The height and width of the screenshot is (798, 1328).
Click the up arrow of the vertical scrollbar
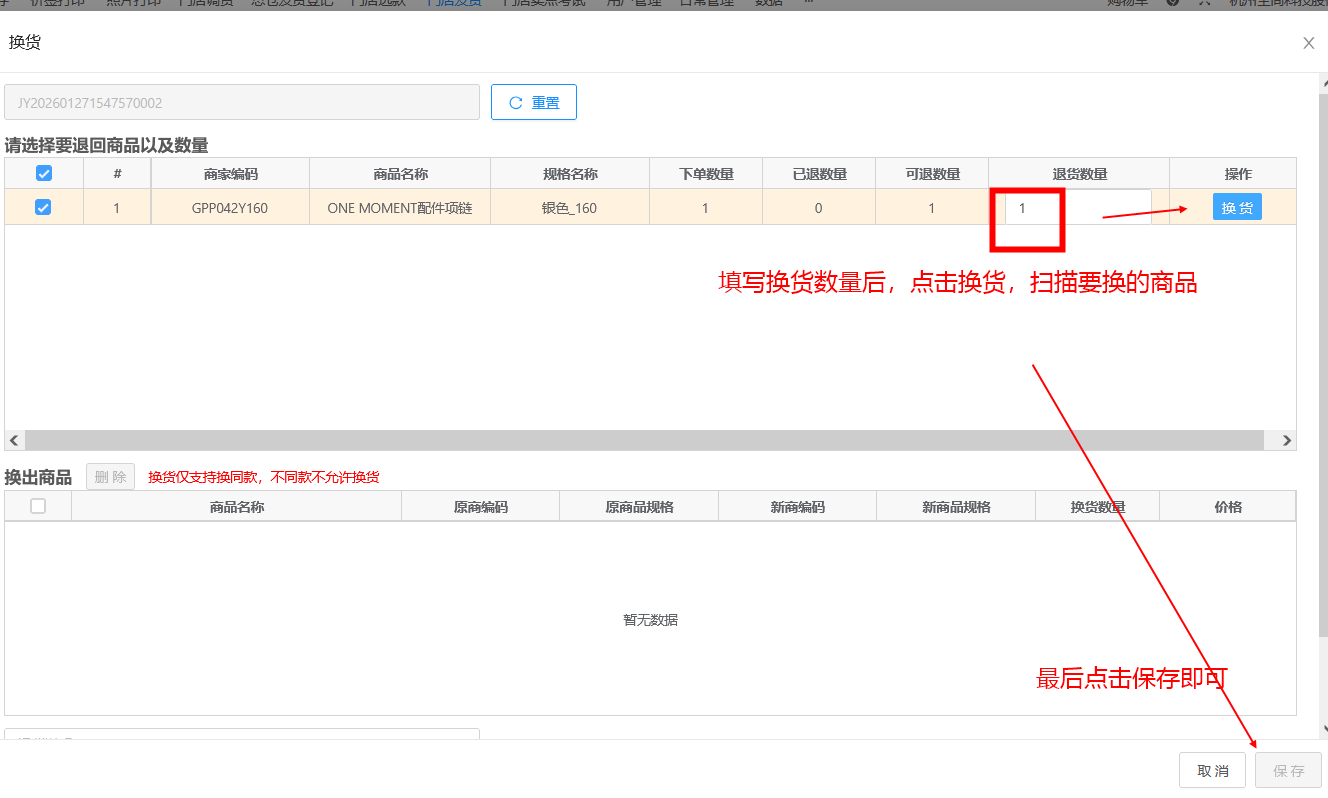click(1324, 80)
